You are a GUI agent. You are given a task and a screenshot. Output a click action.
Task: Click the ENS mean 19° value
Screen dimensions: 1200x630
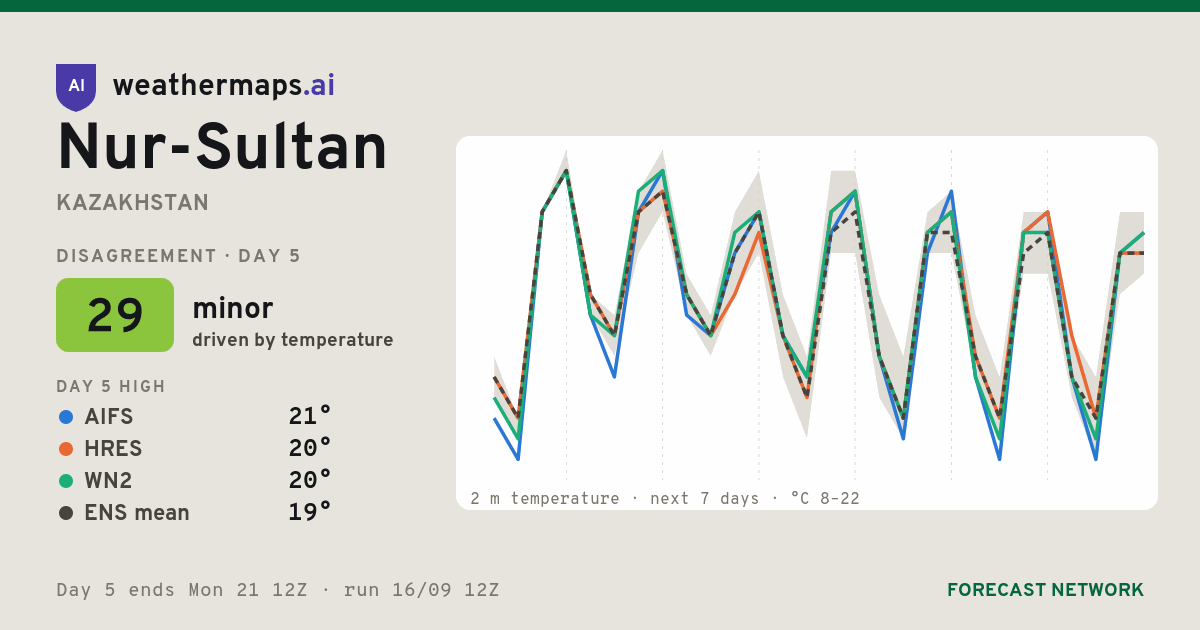click(x=310, y=512)
